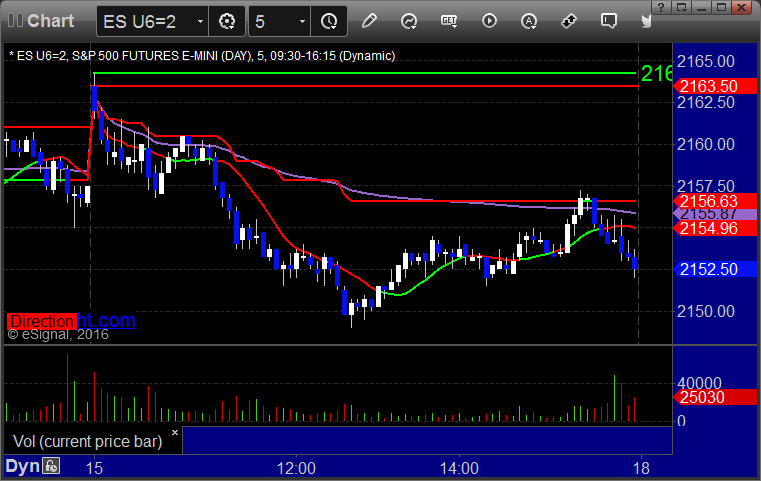Click the 12:00 time axis label
Screen dimensions: 761x481
pos(296,468)
